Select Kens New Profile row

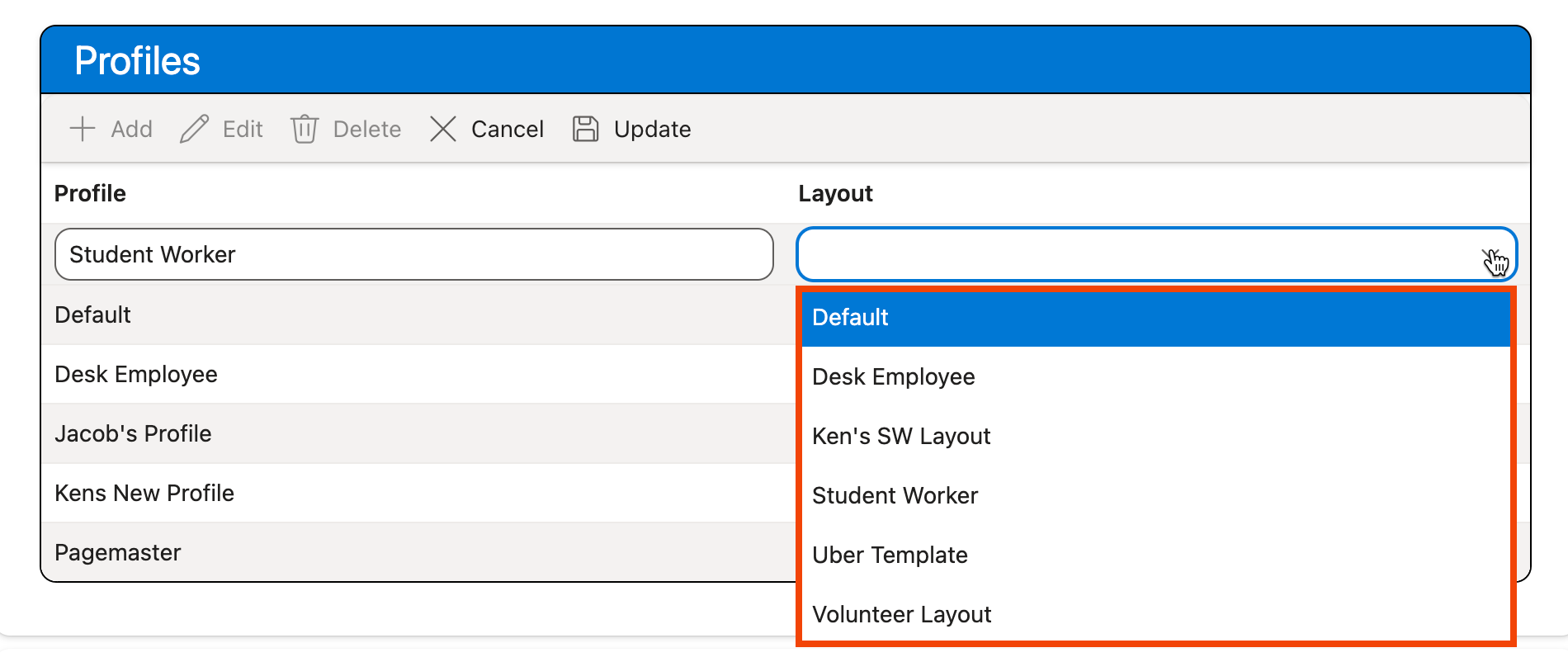point(144,494)
